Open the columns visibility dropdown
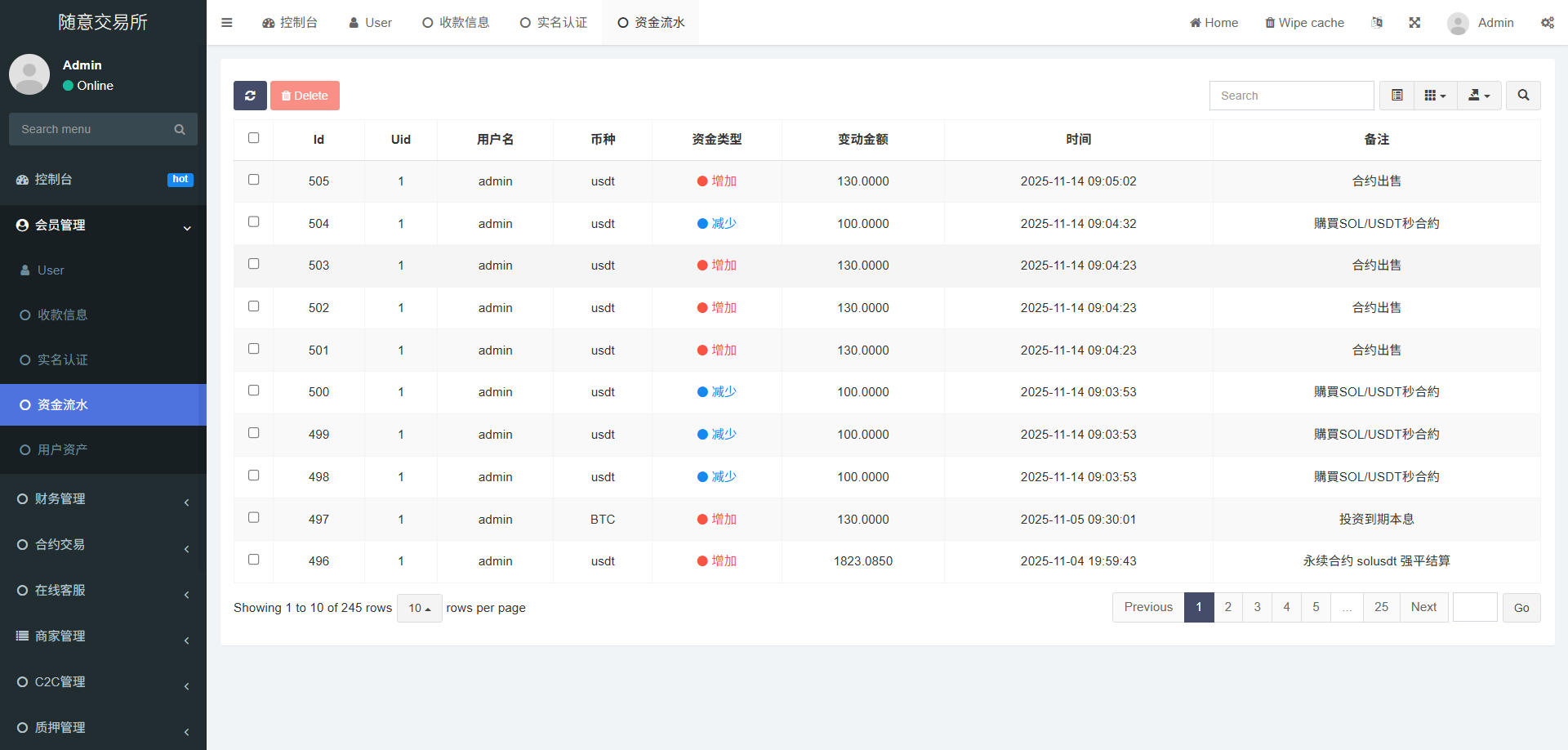Viewport: 1568px width, 750px height. click(x=1435, y=96)
